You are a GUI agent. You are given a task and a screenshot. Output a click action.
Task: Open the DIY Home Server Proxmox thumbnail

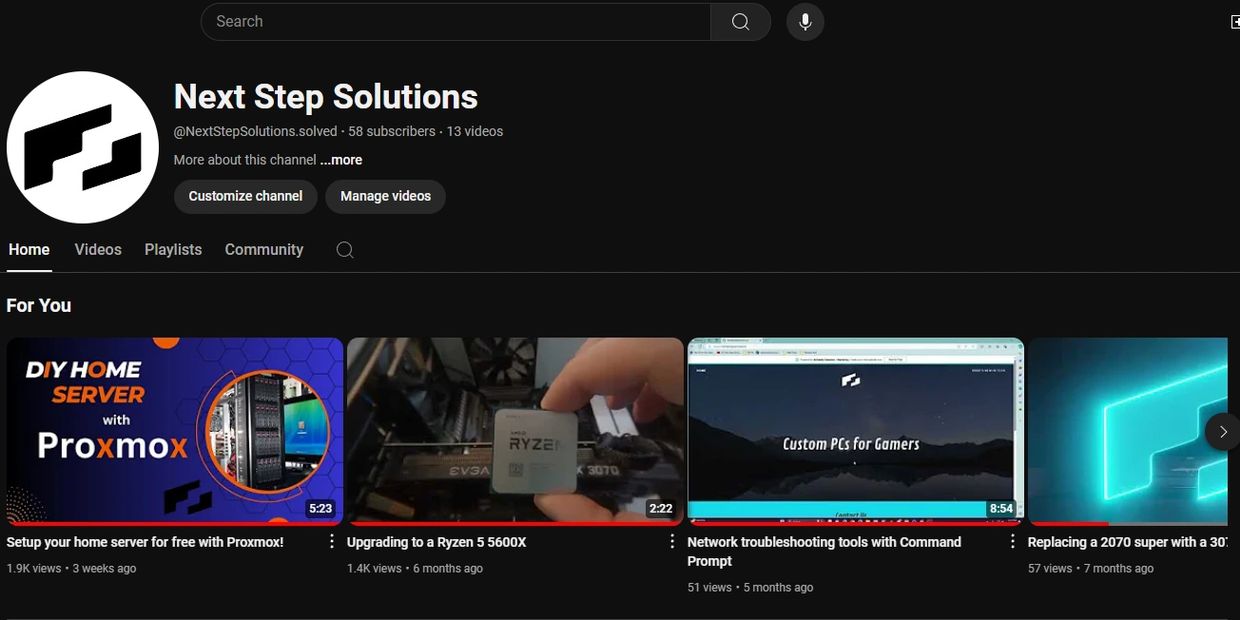click(x=175, y=431)
